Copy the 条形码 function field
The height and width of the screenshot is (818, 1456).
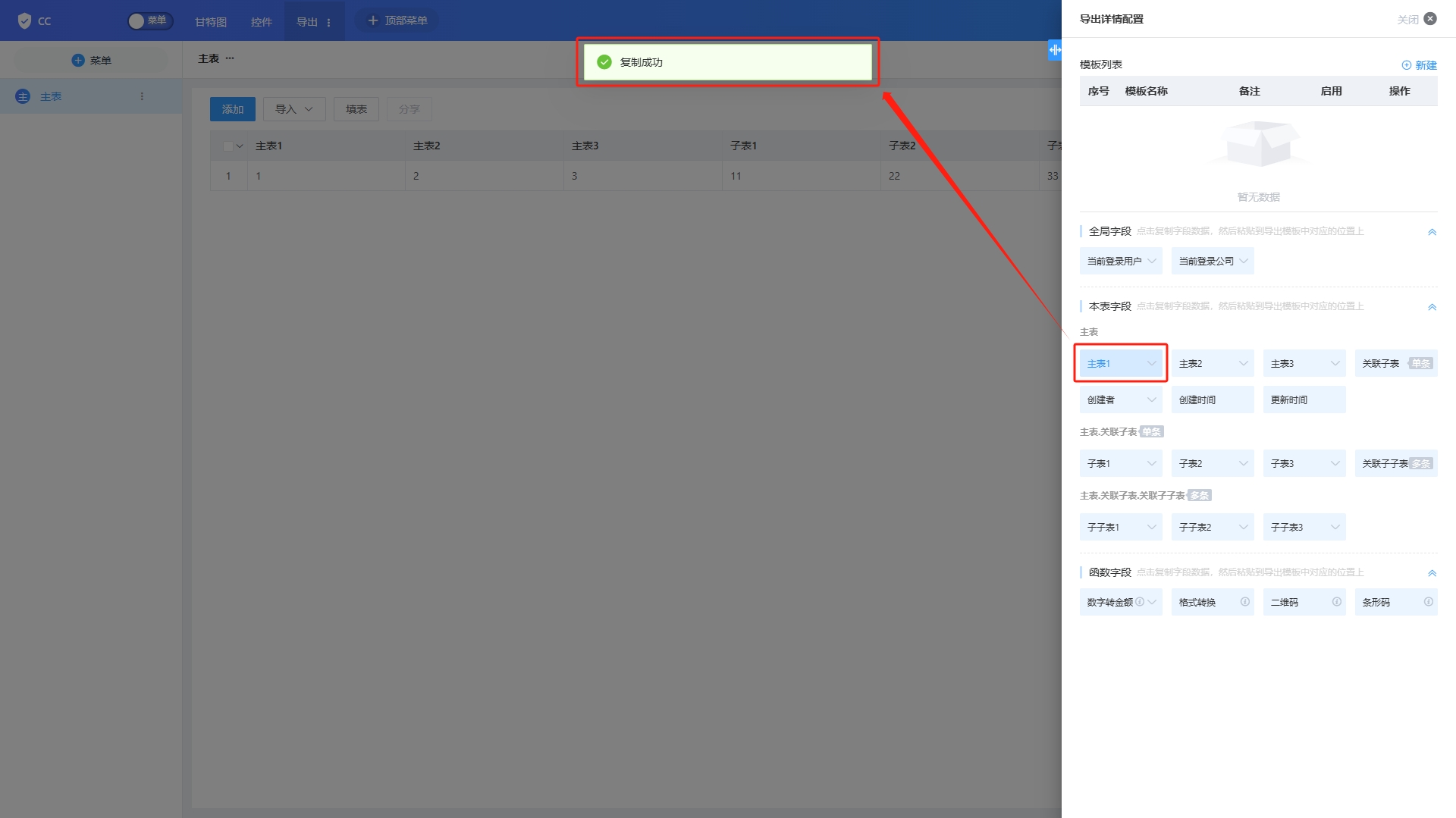coord(1396,602)
